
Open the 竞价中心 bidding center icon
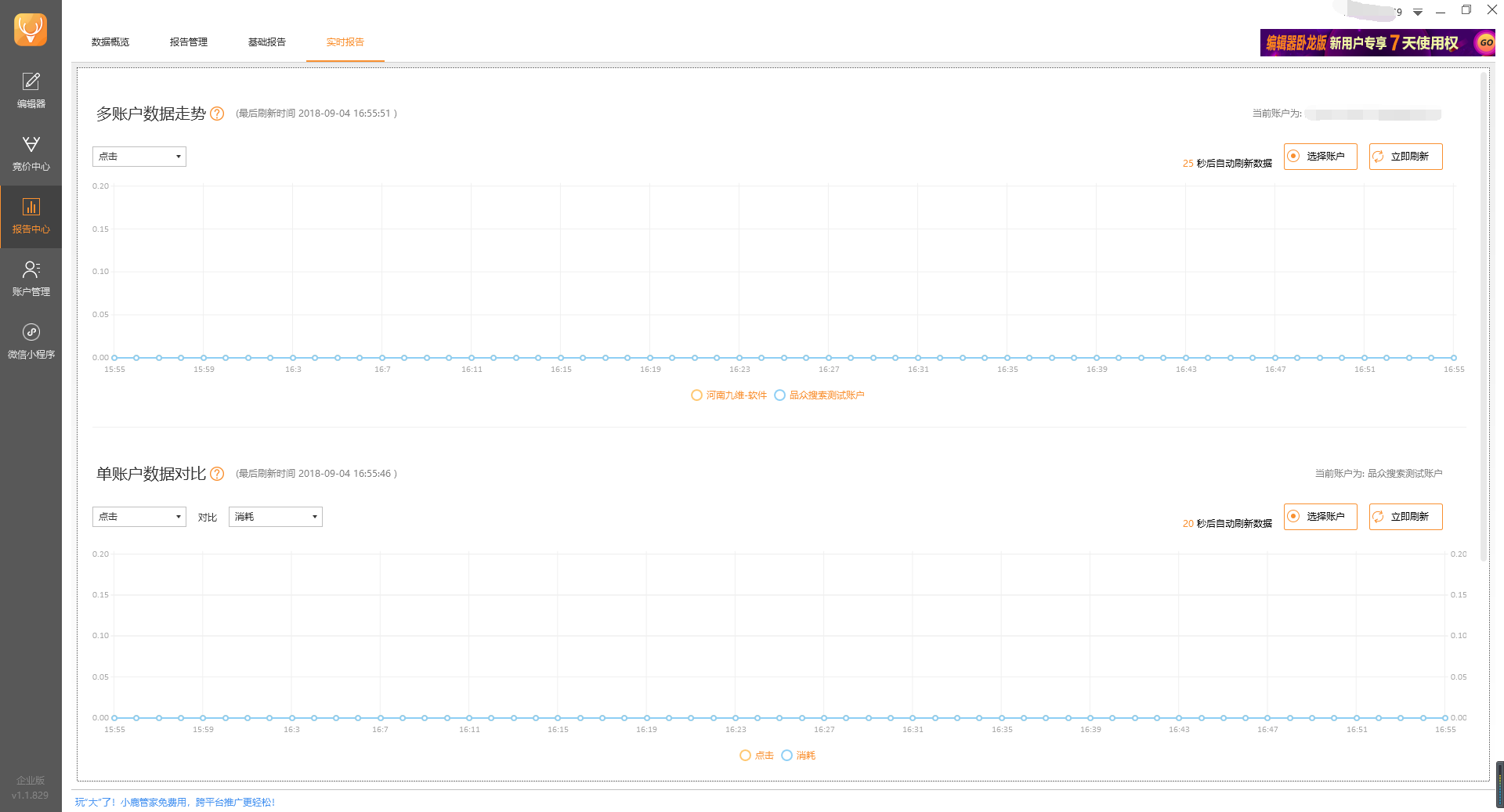coord(31,153)
